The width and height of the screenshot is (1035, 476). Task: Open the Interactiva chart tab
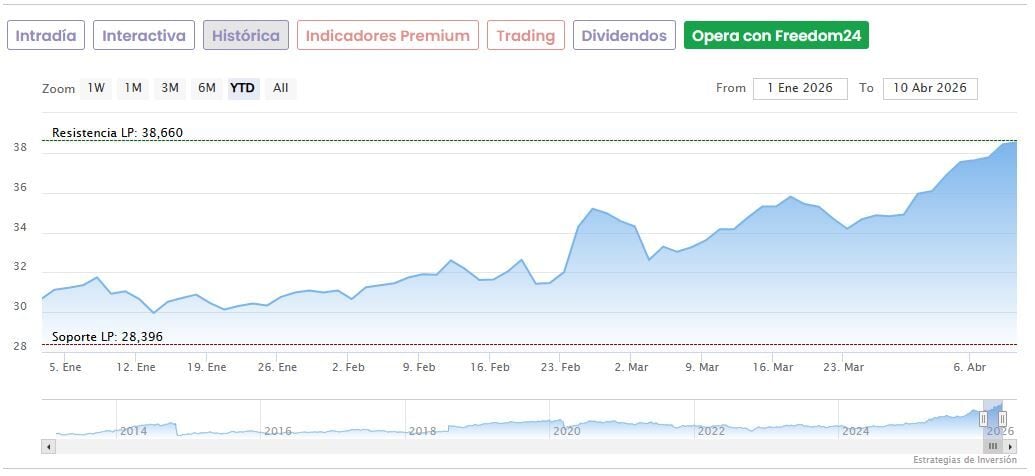[x=144, y=36]
